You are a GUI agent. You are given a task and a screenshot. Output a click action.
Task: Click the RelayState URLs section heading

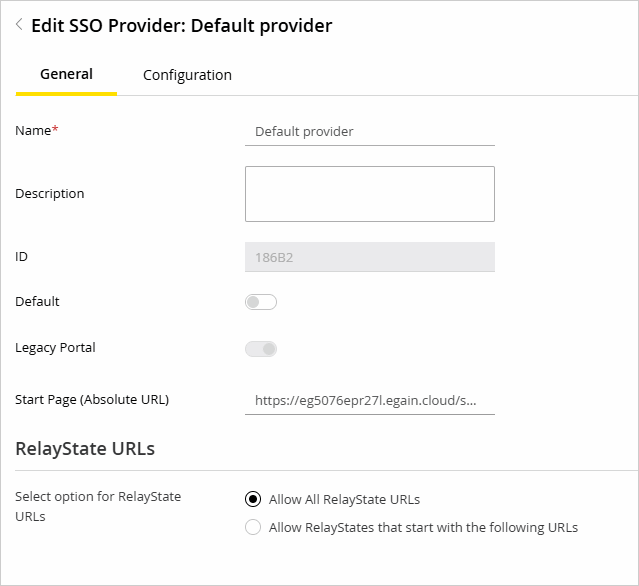(x=85, y=449)
